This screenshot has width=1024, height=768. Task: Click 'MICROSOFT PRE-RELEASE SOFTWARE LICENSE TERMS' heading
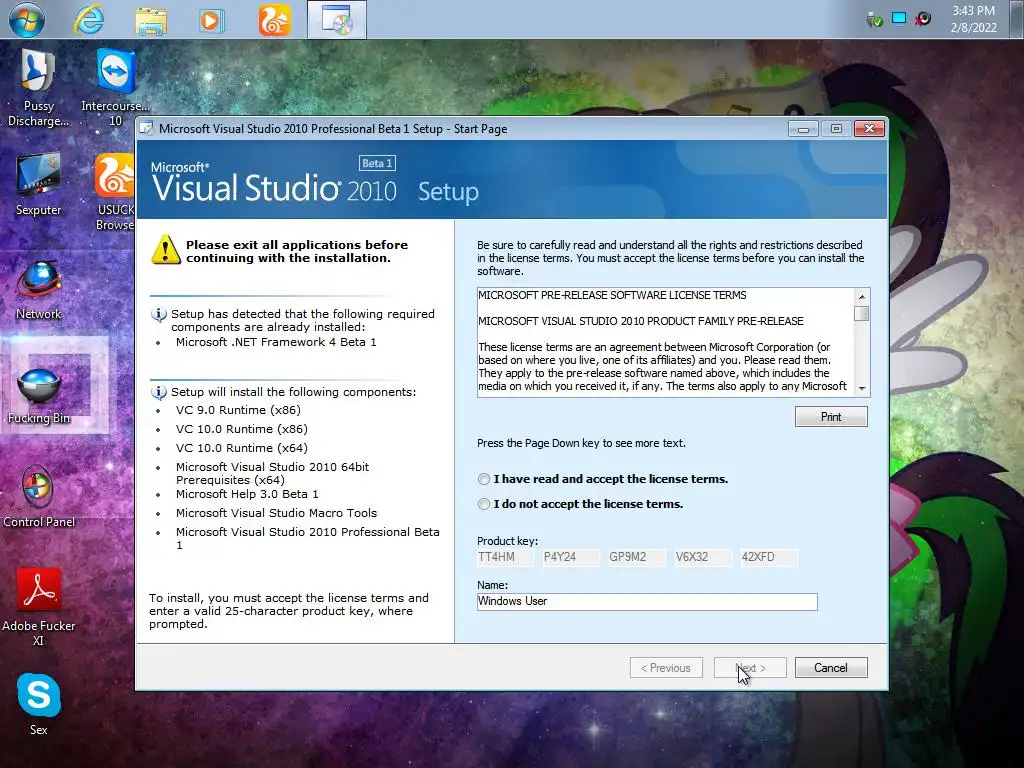[612, 295]
